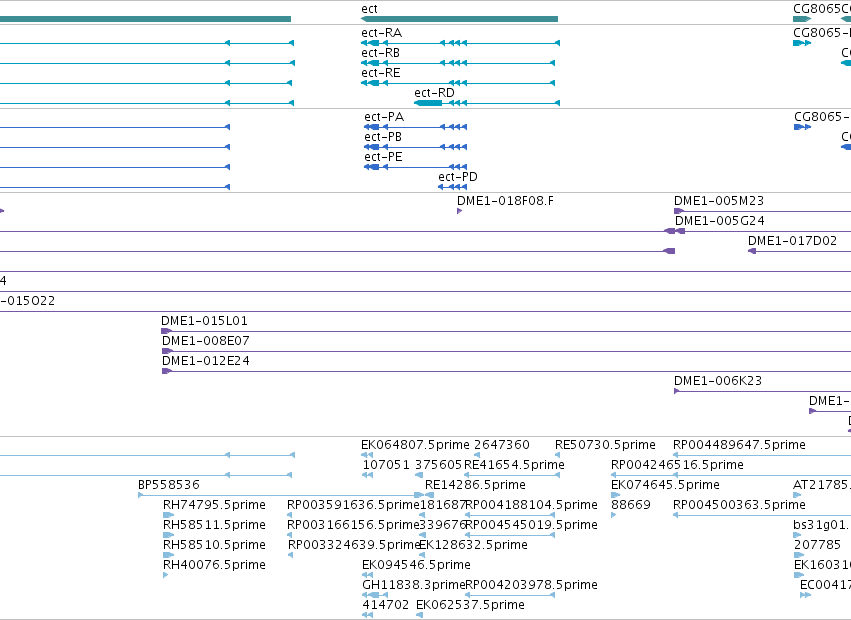Click the 375605 EST label
Screen dimensions: 851x620
(x=438, y=465)
